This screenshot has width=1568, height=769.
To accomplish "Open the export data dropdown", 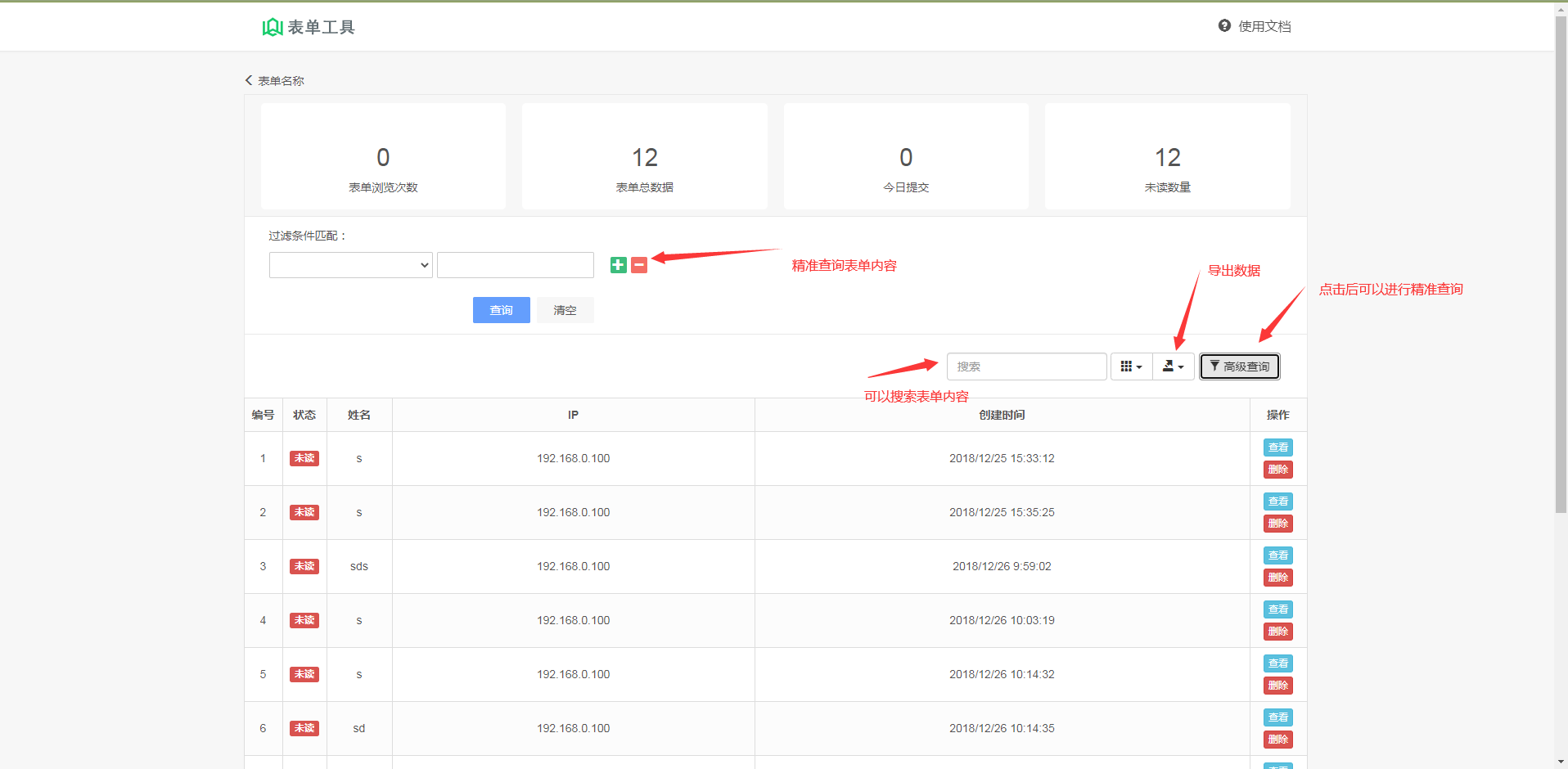I will pyautogui.click(x=1173, y=367).
